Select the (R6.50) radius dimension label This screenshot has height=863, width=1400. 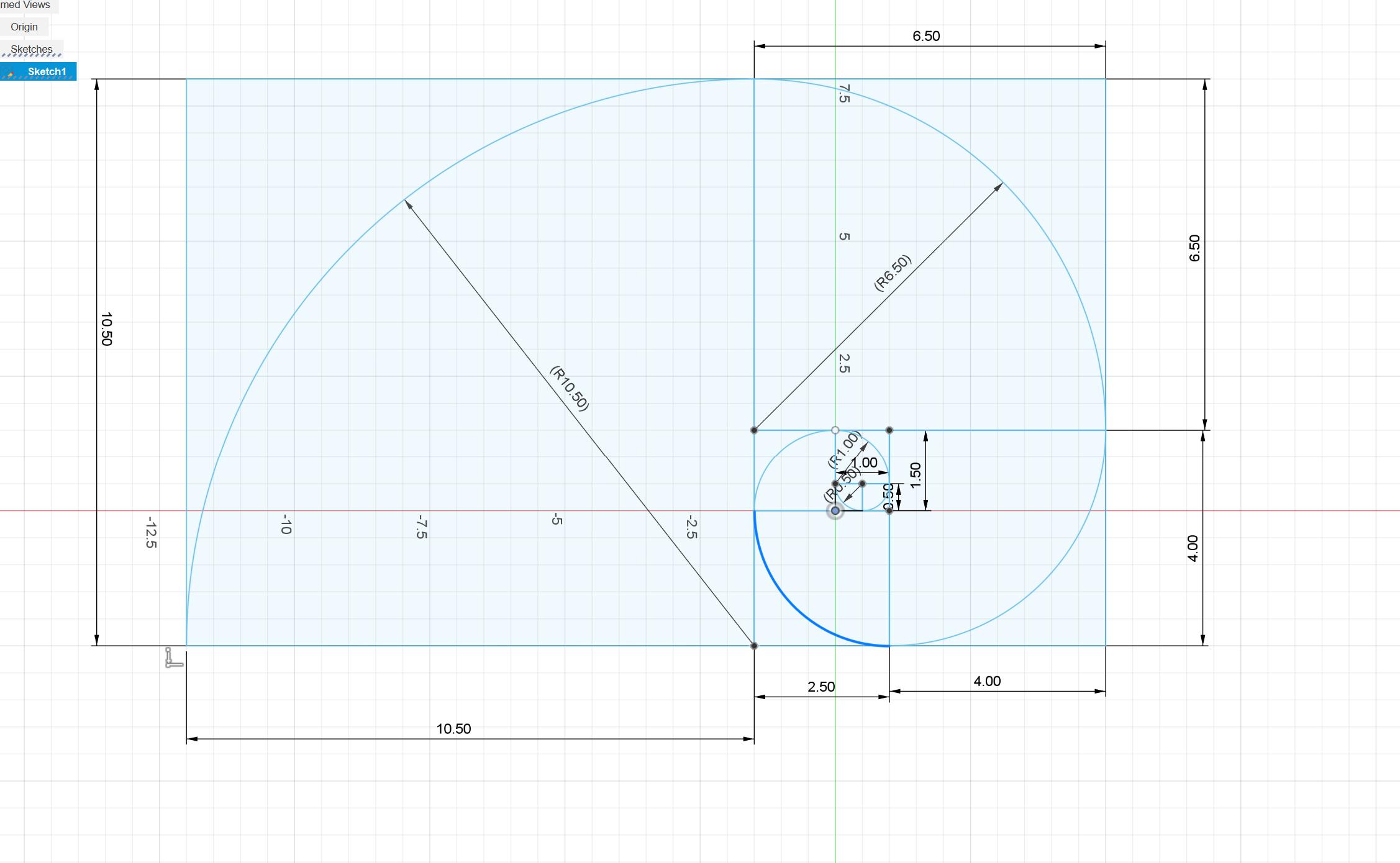pos(893,273)
